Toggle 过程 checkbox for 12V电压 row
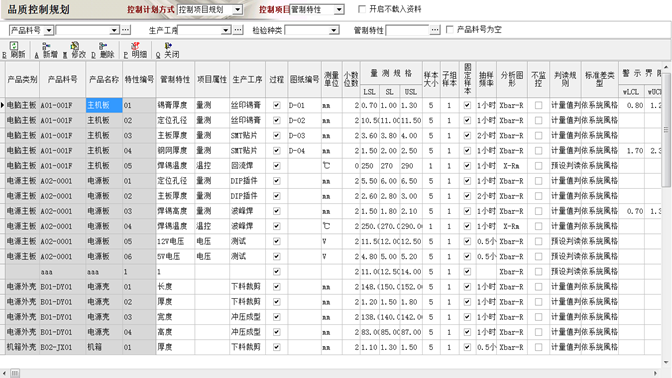 coord(276,241)
